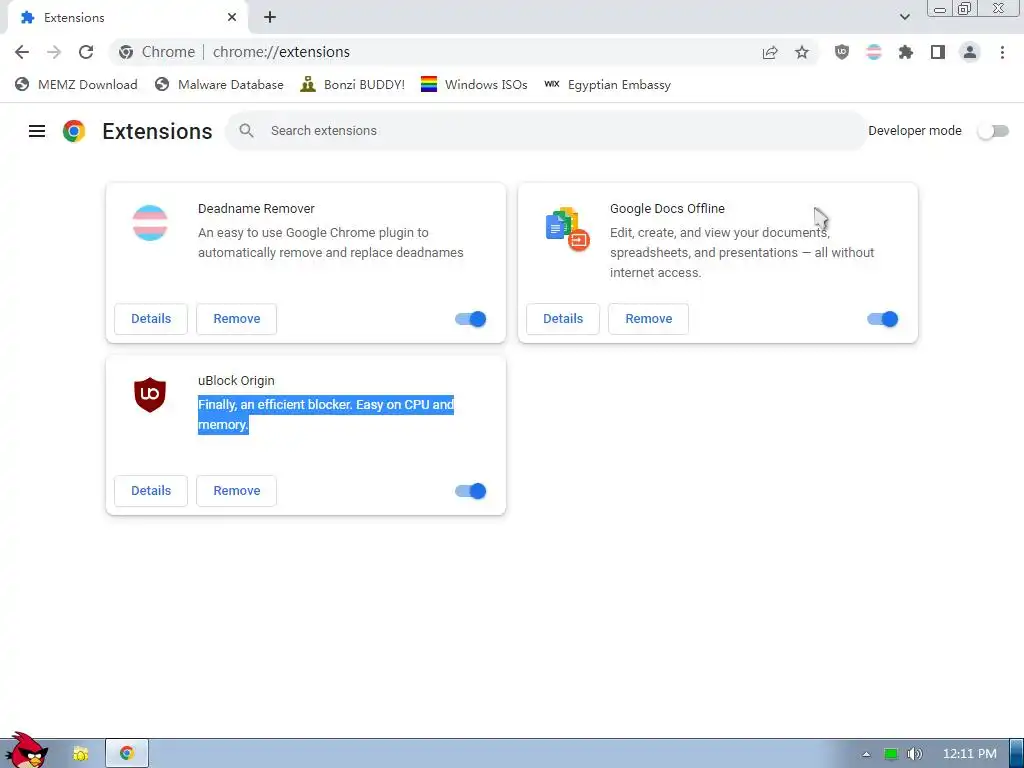Open Windows ISOs bookmark
The width and height of the screenshot is (1024, 768).
point(474,85)
